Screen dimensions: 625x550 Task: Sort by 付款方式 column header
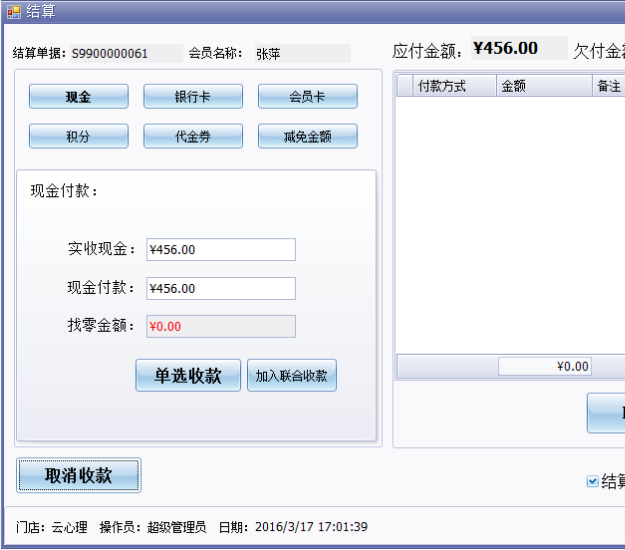pyautogui.click(x=454, y=86)
